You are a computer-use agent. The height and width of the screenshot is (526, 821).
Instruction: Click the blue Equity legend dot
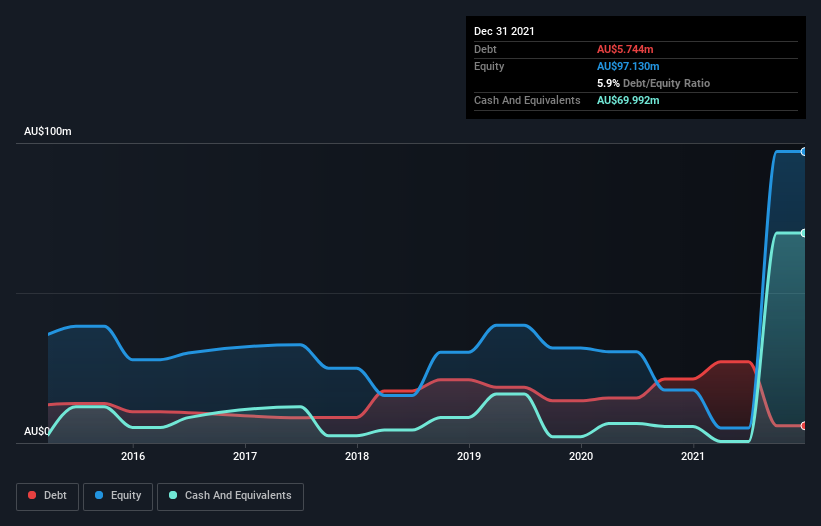(x=99, y=495)
